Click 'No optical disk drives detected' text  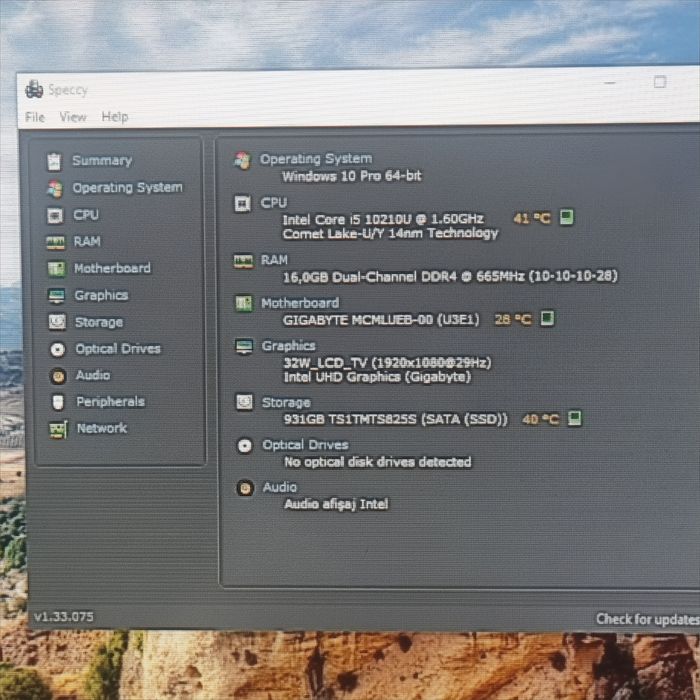[x=378, y=462]
